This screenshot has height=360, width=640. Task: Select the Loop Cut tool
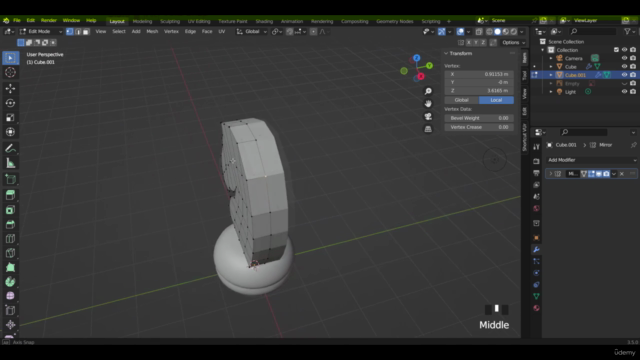[10, 239]
